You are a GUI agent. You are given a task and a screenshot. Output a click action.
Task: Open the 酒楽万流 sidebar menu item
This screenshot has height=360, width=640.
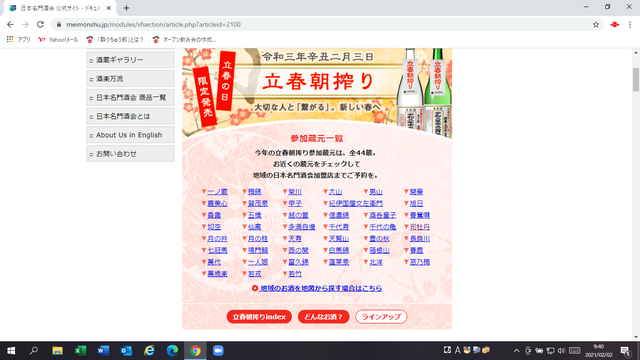click(x=130, y=79)
